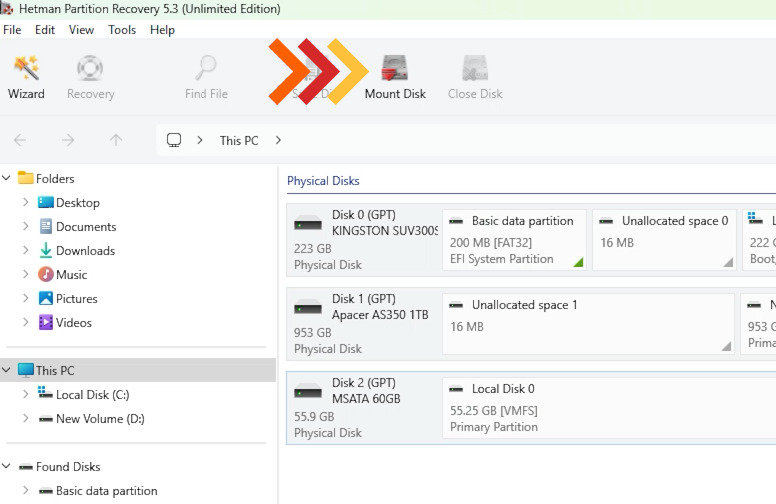Click the Physical Disks section header
Screen dimensions: 776x504
coord(323,181)
